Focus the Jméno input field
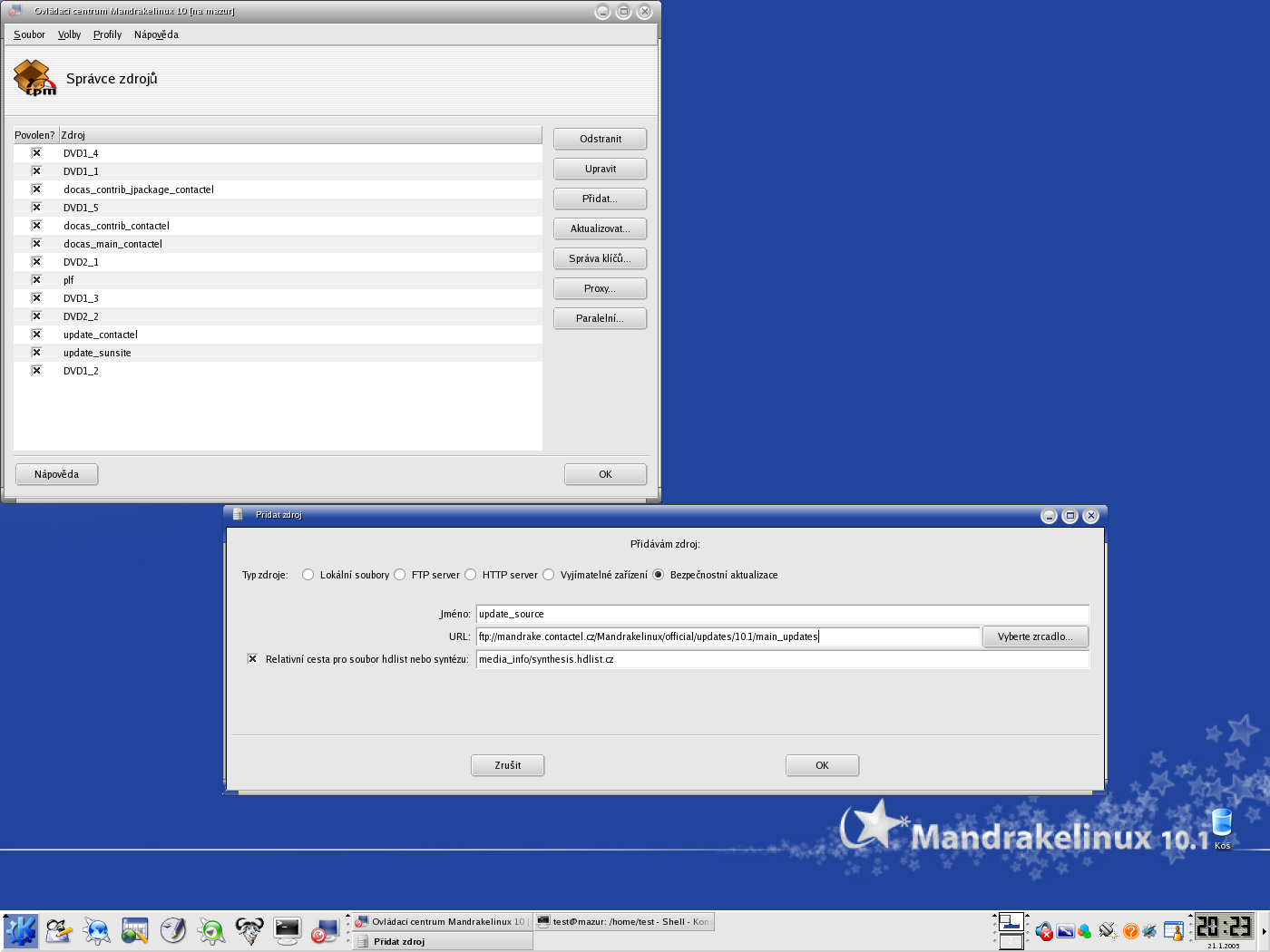The height and width of the screenshot is (952, 1270). (783, 614)
